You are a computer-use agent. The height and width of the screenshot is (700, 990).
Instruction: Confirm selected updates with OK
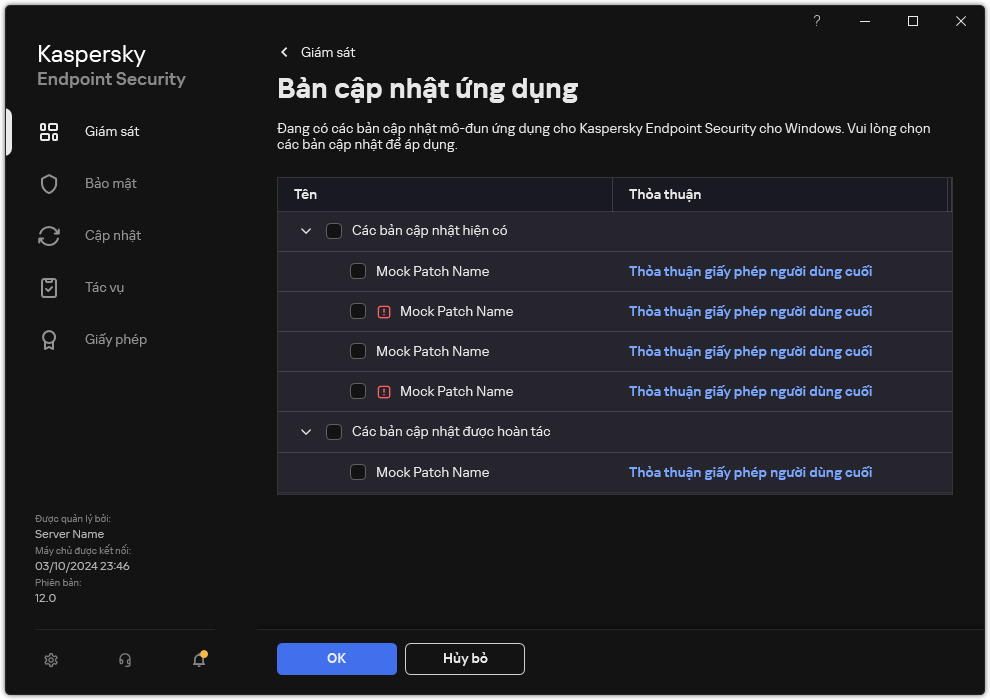(336, 658)
